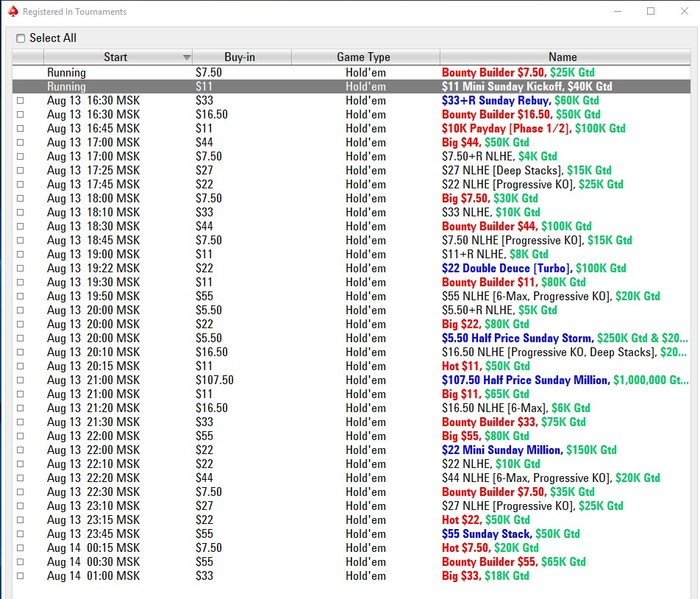Minimize the Registered In Tournaments window

618,11
